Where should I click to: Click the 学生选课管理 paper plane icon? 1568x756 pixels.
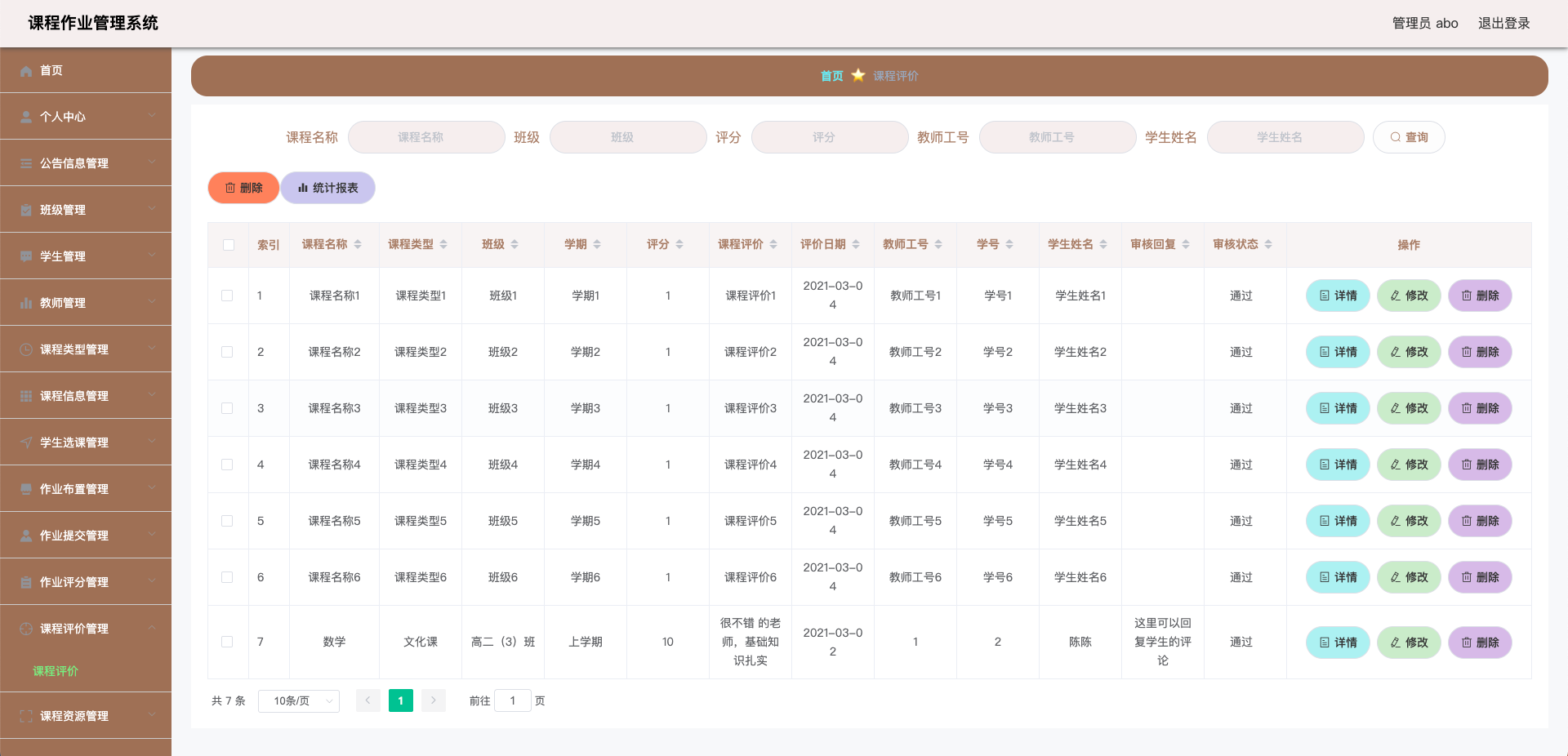tap(26, 442)
